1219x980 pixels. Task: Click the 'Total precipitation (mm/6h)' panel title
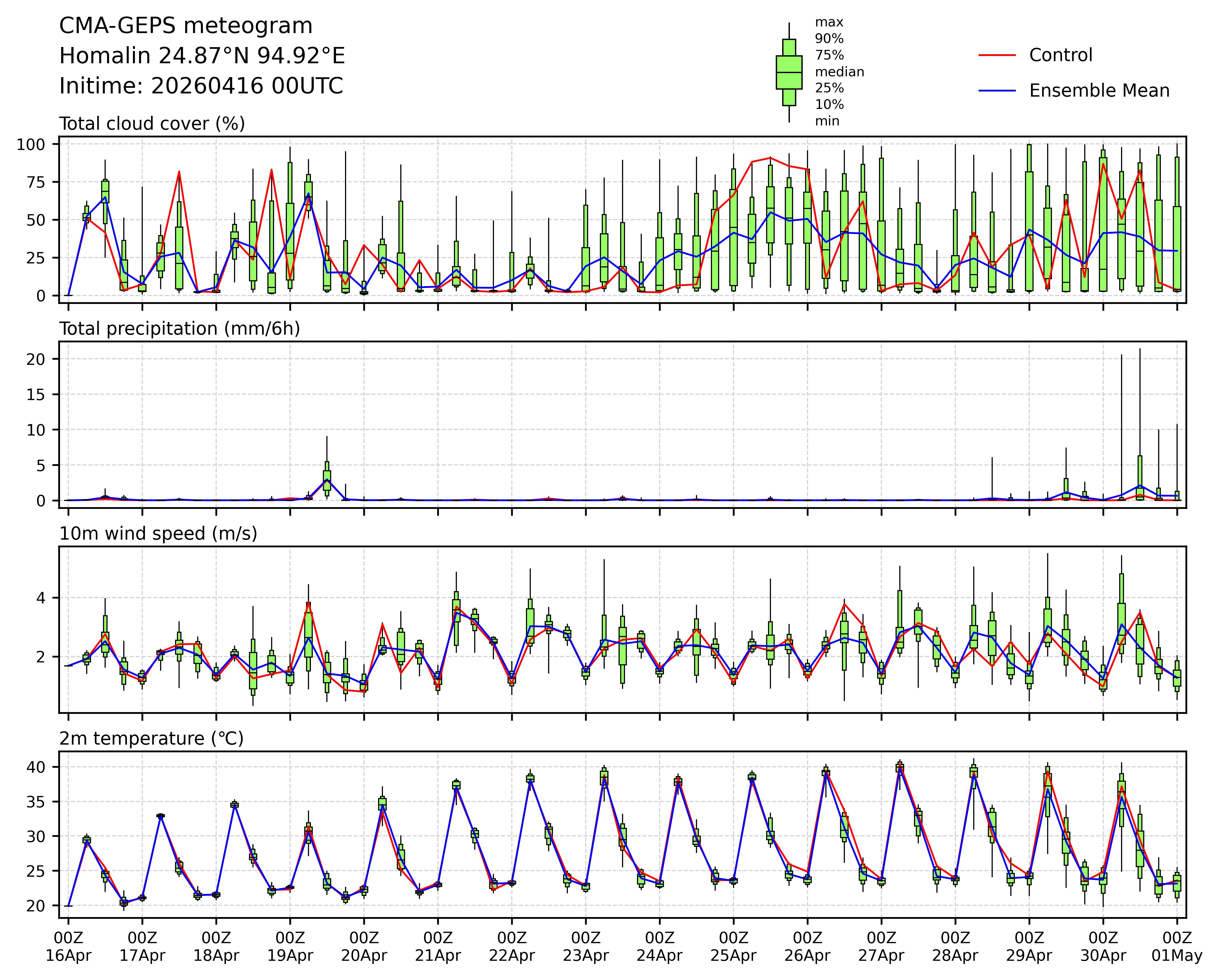[179, 329]
